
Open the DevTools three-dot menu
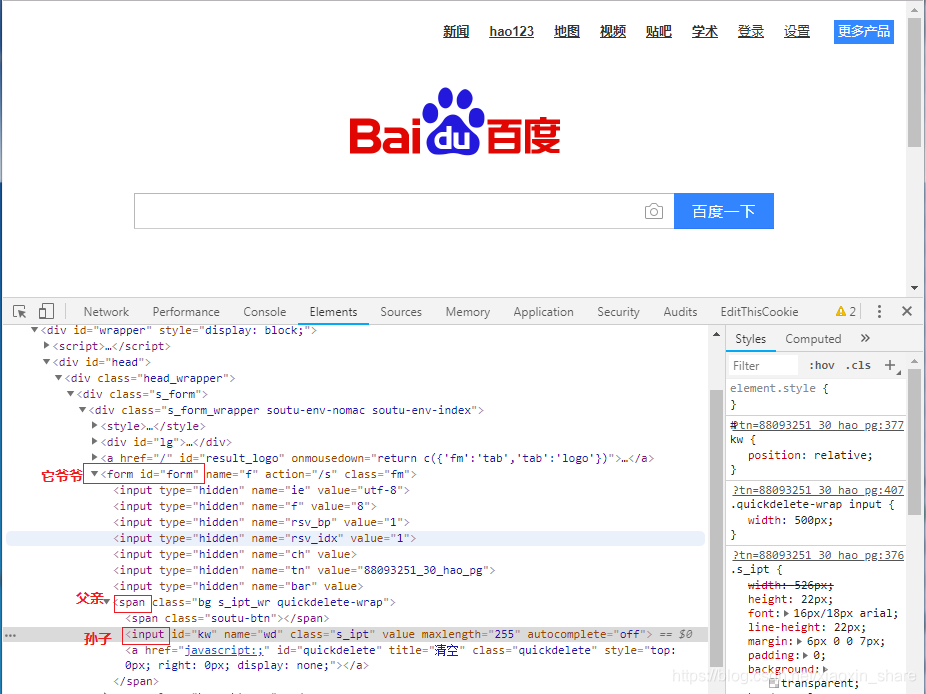[x=879, y=311]
